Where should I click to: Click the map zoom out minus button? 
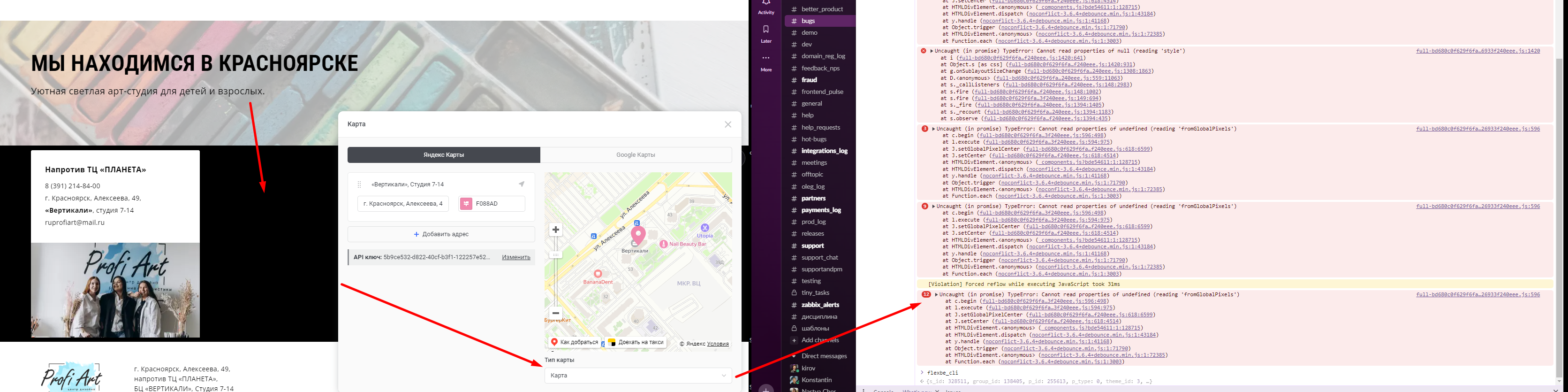point(555,313)
